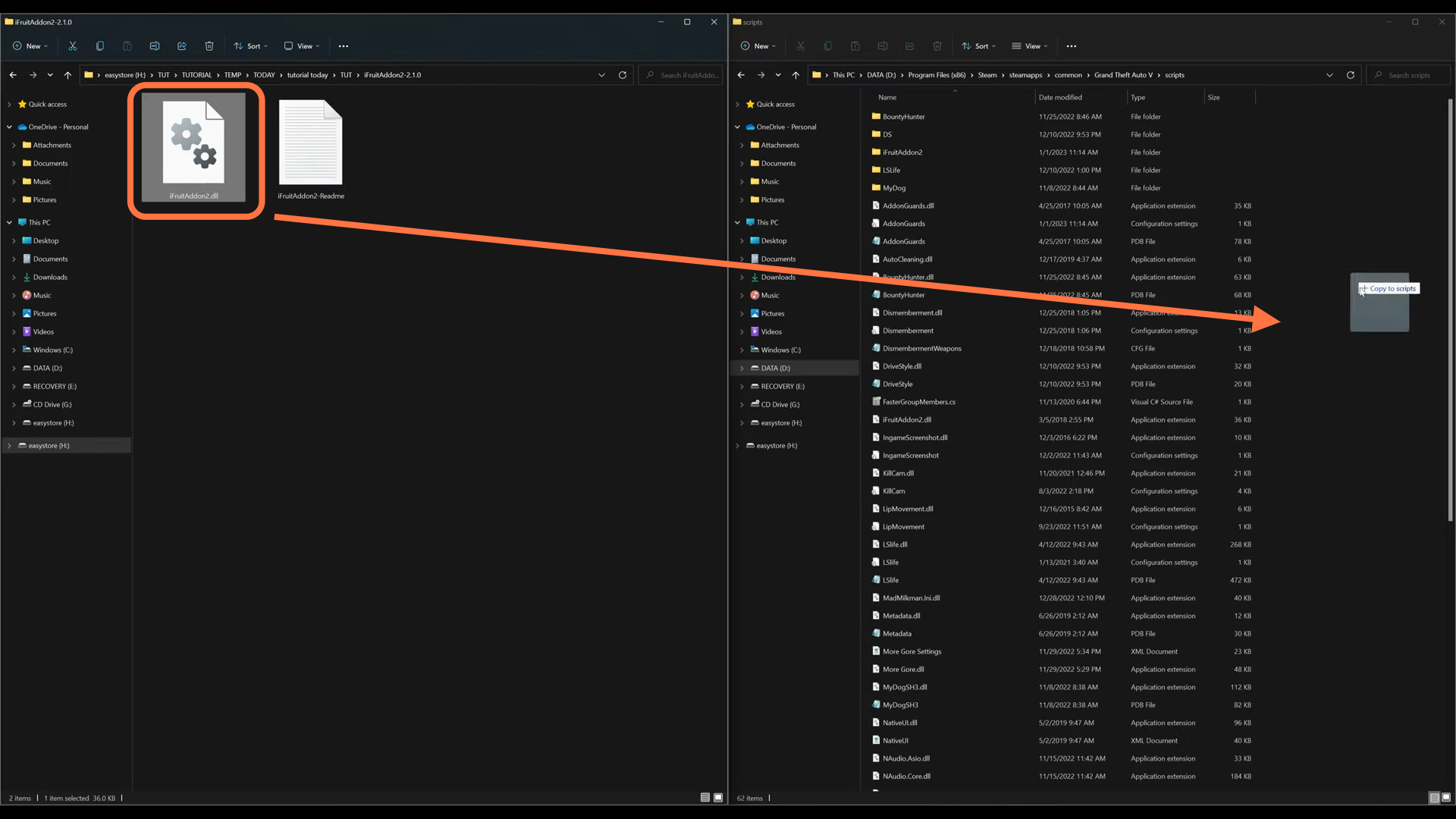1456x819 pixels.
Task: Open View menu in scripts window
Action: click(x=1030, y=46)
